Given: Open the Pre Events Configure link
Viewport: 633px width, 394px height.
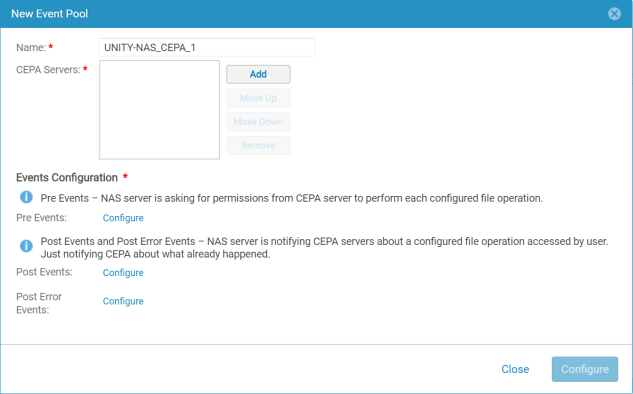Looking at the screenshot, I should click(x=123, y=218).
